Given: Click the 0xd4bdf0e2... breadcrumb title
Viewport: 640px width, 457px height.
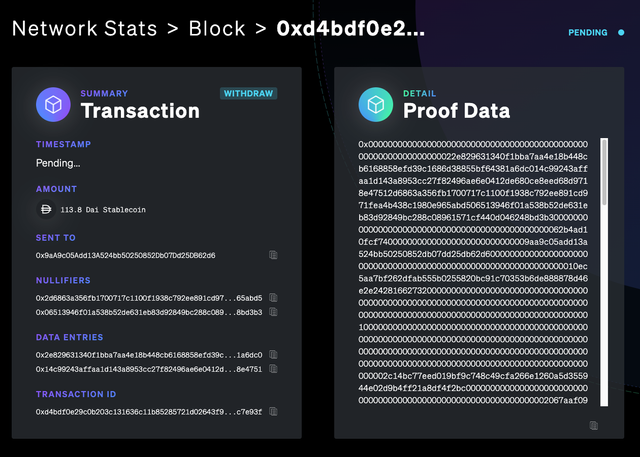Looking at the screenshot, I should tap(351, 29).
